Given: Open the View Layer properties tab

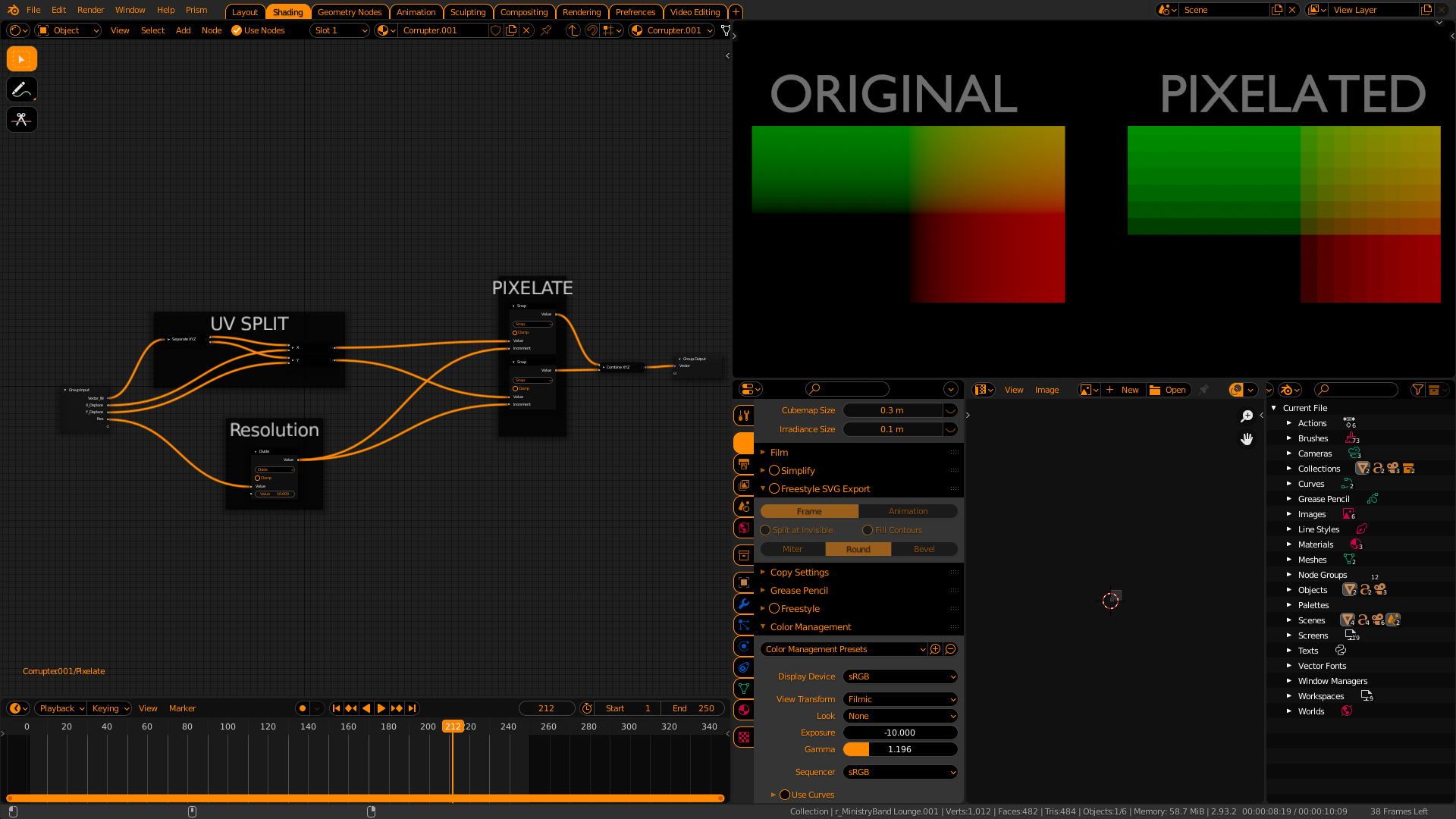Looking at the screenshot, I should [x=744, y=485].
